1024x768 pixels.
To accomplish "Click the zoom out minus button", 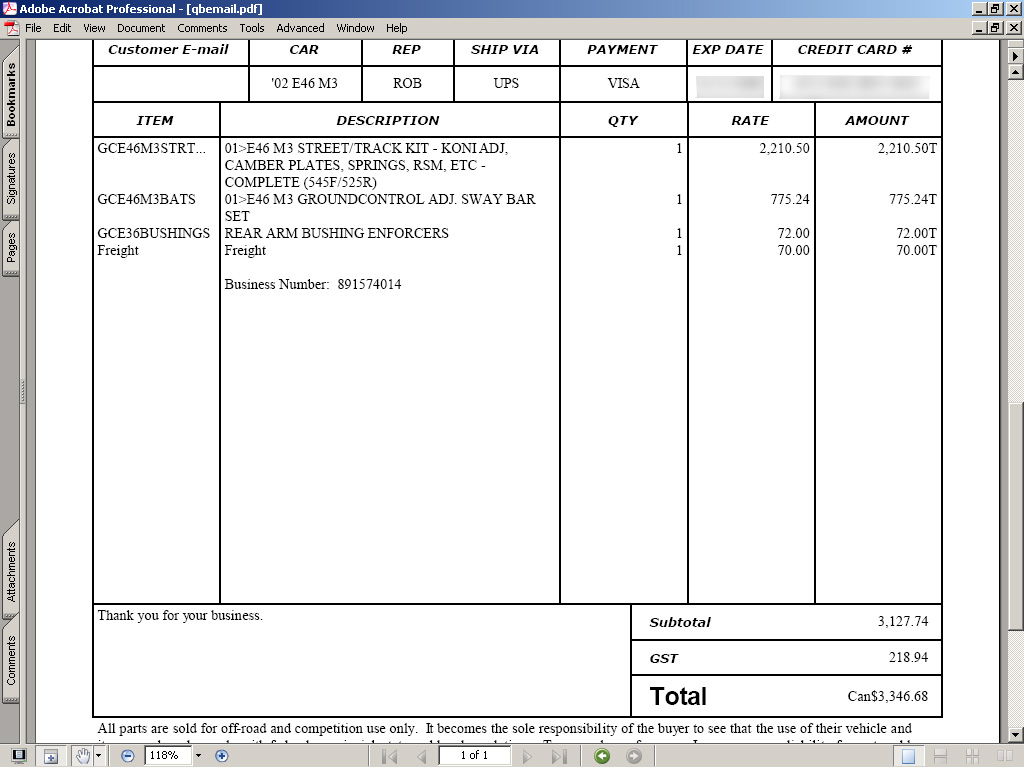I will tap(128, 756).
